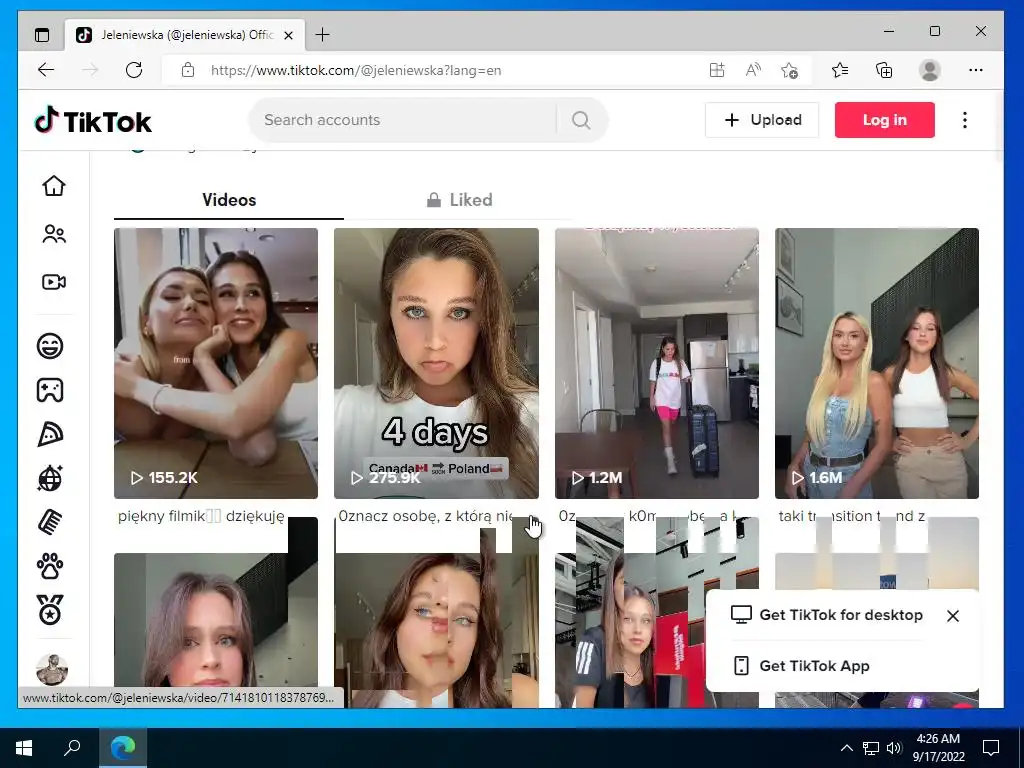Open video thumbnail with 1.2M views

tap(657, 363)
